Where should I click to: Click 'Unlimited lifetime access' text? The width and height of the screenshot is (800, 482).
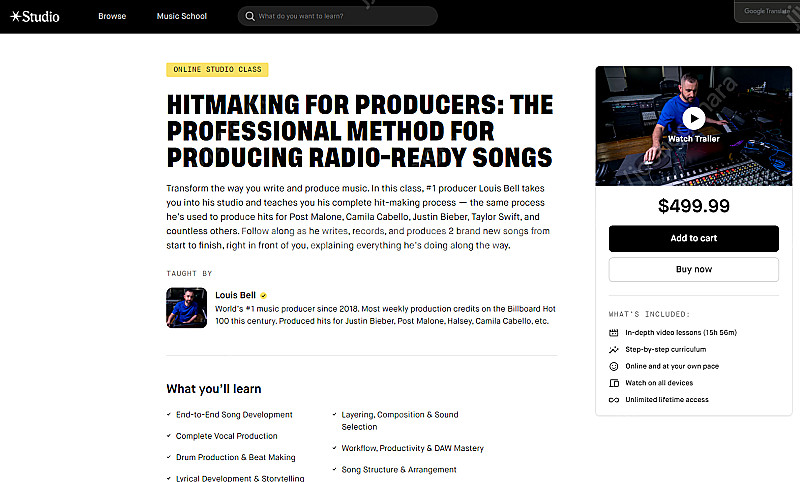667,400
